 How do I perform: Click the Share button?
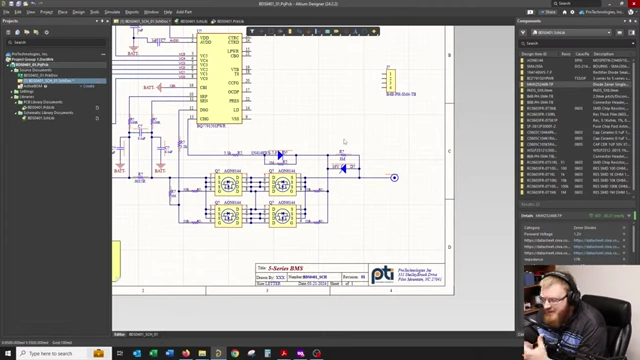pyautogui.click(x=548, y=12)
